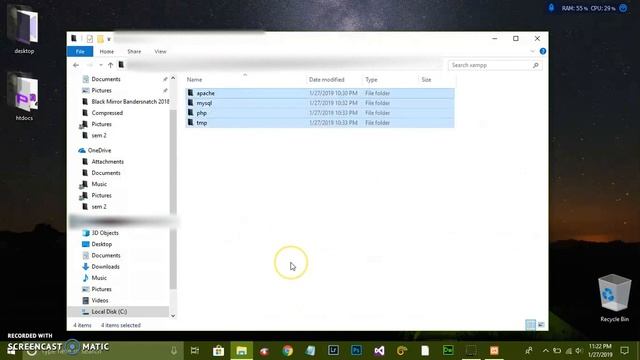
Task: Expand the ribbon with the chevron
Action: click(x=532, y=51)
